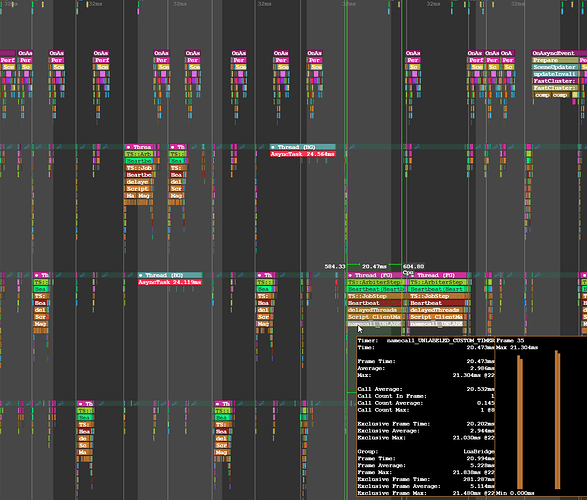Click highlighted namecall_UNLABE bar under cursor
The width and height of the screenshot is (587, 500).
pos(374,324)
